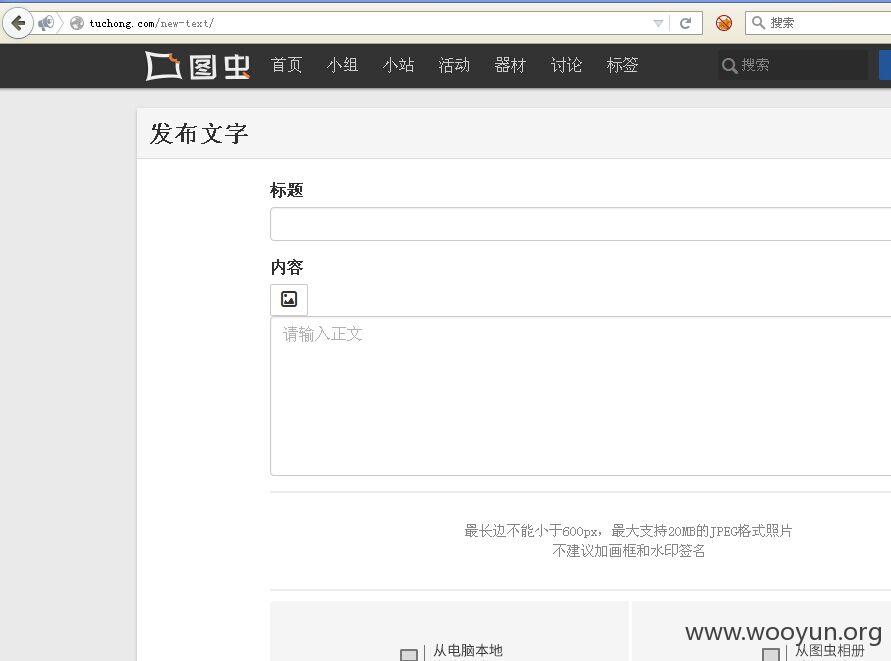The image size is (891, 661).
Task: Click the orange blocked-content toolbar icon
Action: (x=723, y=23)
